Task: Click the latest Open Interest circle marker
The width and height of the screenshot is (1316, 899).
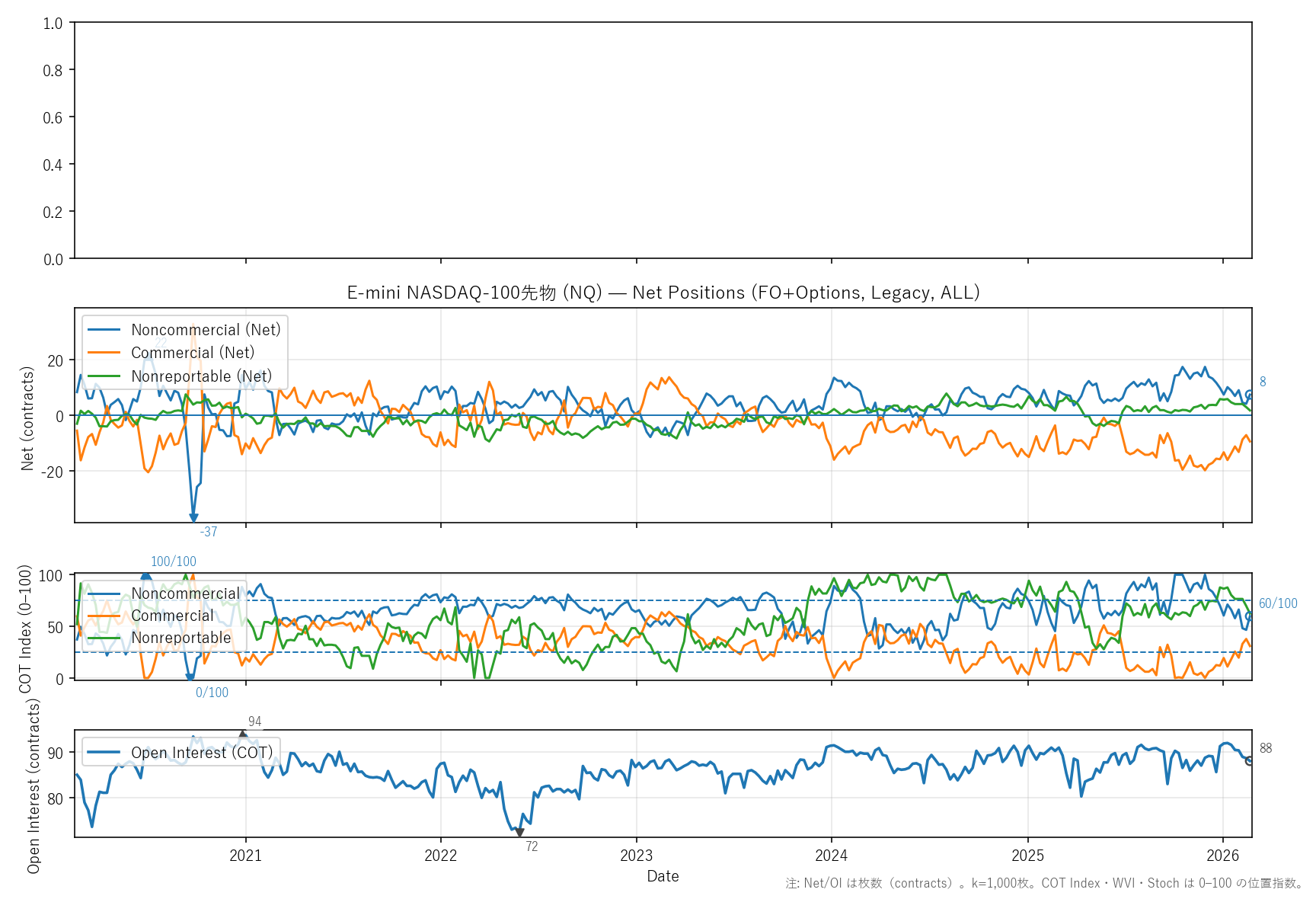Action: point(1250,760)
